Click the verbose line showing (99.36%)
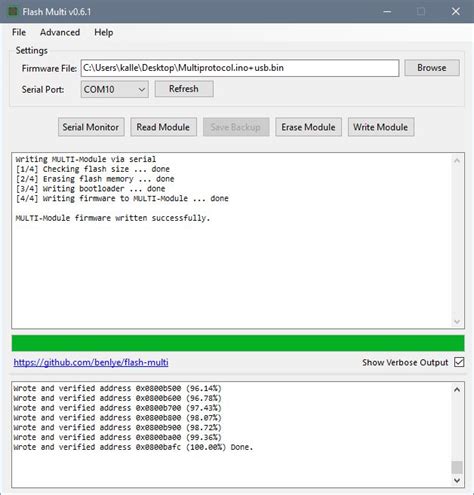This screenshot has width=474, height=495. coord(117,437)
